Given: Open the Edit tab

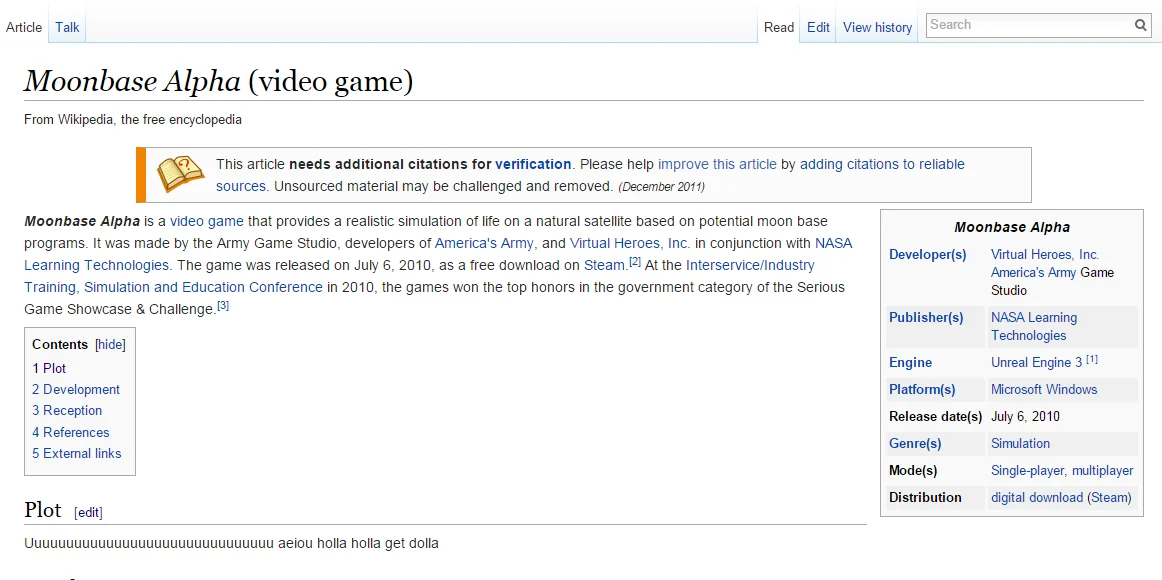Looking at the screenshot, I should [818, 27].
